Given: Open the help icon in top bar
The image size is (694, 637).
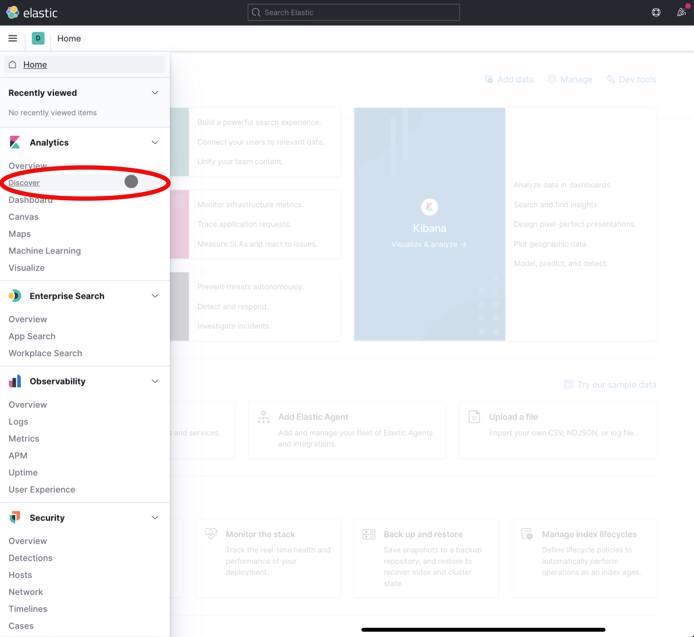Looking at the screenshot, I should 656,12.
